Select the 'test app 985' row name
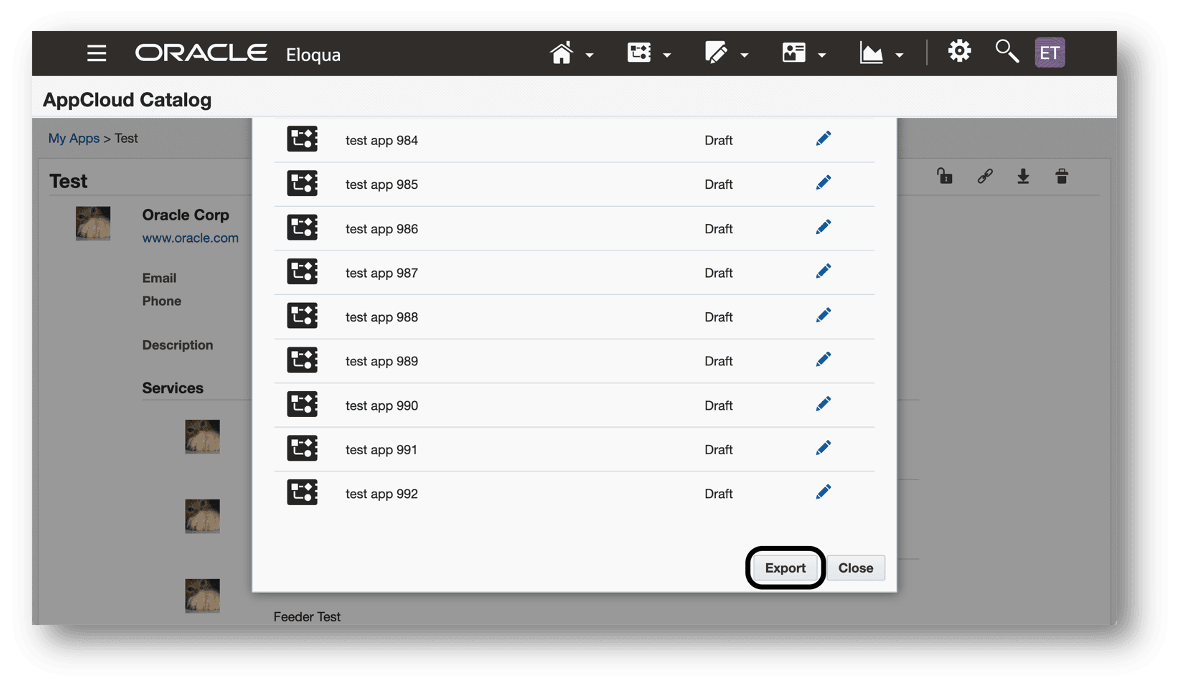This screenshot has width=1180, height=688. point(382,184)
